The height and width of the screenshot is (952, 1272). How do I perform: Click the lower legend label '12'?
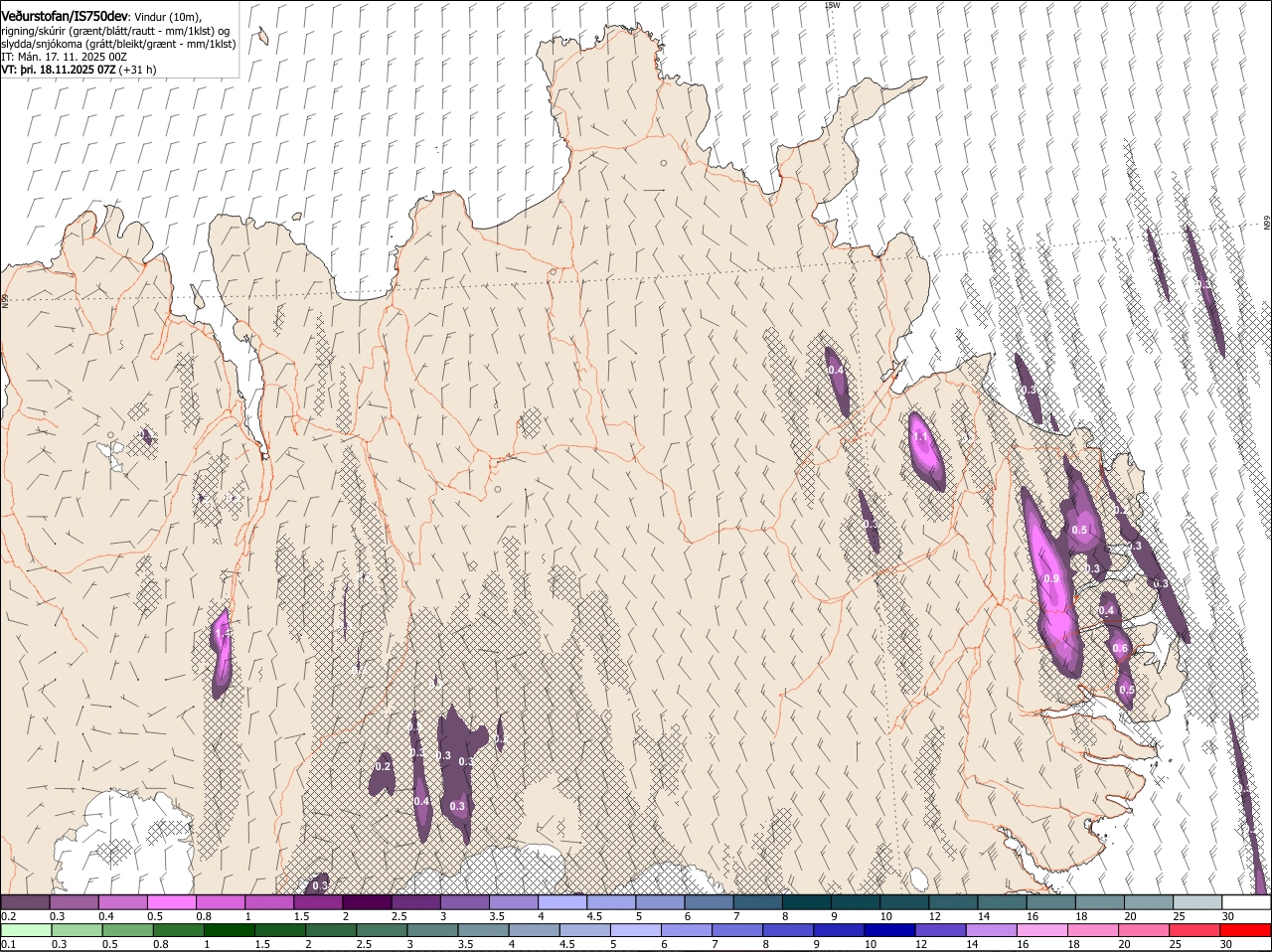919,944
